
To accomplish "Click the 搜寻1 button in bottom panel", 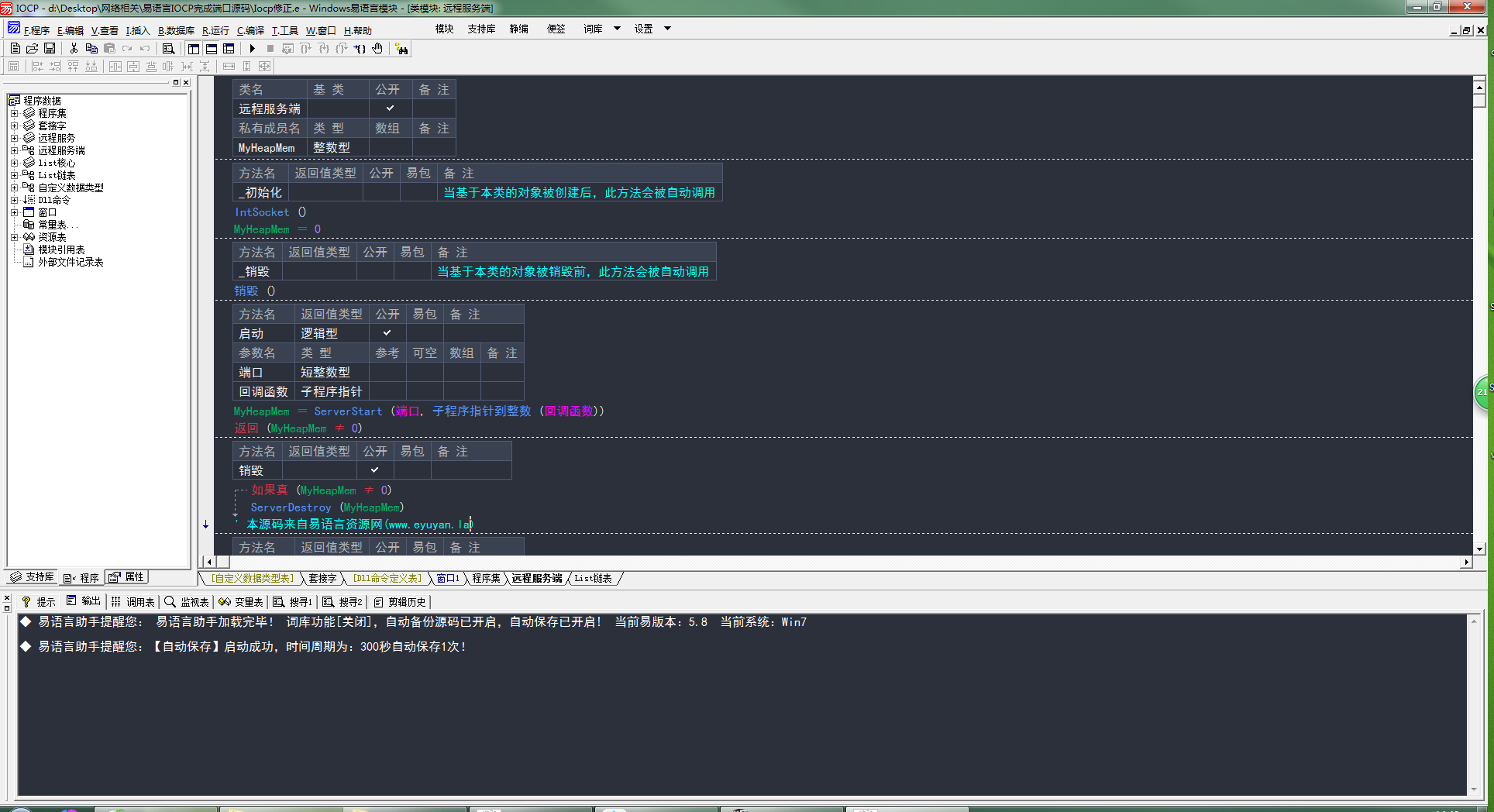I will pyautogui.click(x=292, y=602).
